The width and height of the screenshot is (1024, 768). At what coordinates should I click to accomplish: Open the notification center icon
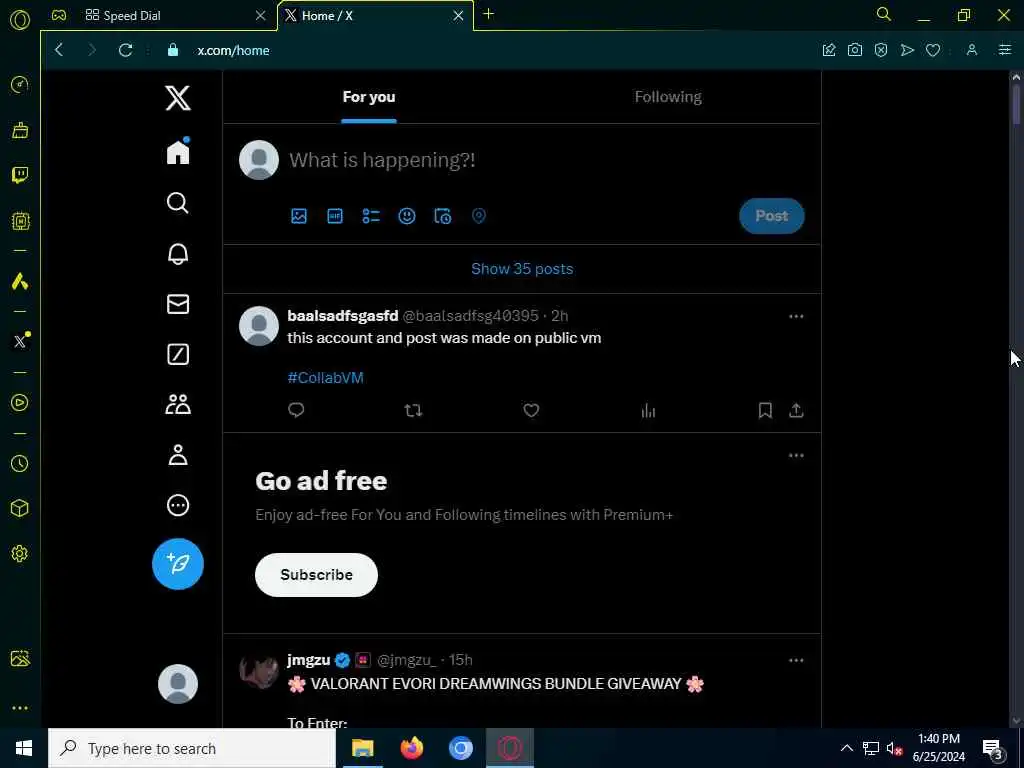992,748
